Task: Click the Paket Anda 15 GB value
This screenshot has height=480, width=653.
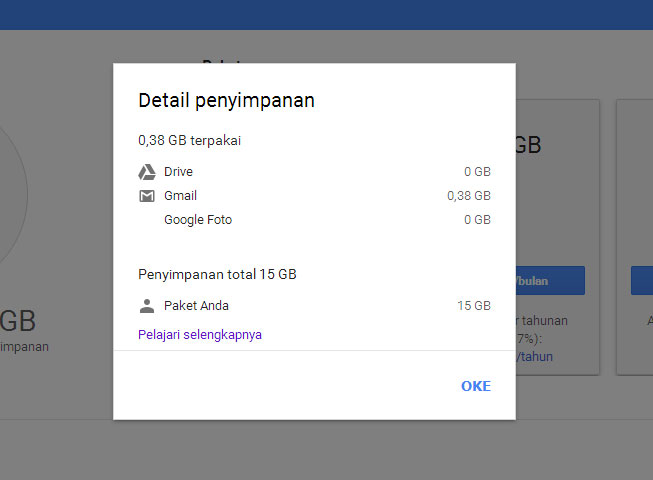Action: click(x=474, y=306)
